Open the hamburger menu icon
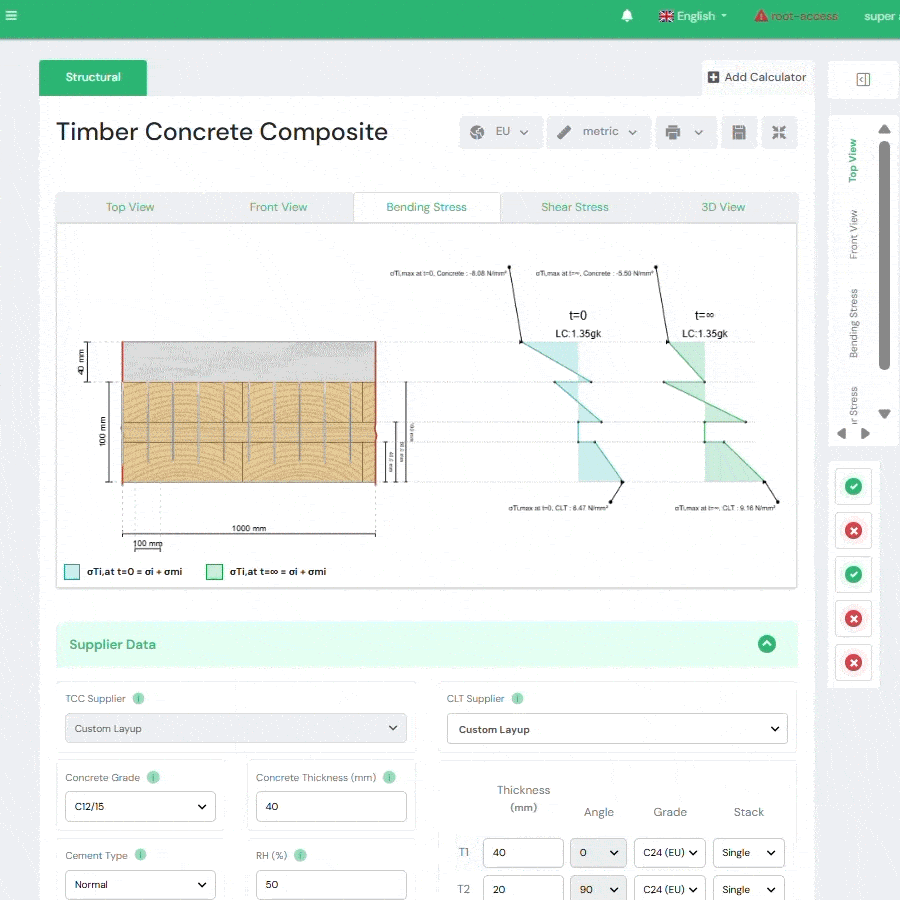The image size is (900, 900). [11, 16]
